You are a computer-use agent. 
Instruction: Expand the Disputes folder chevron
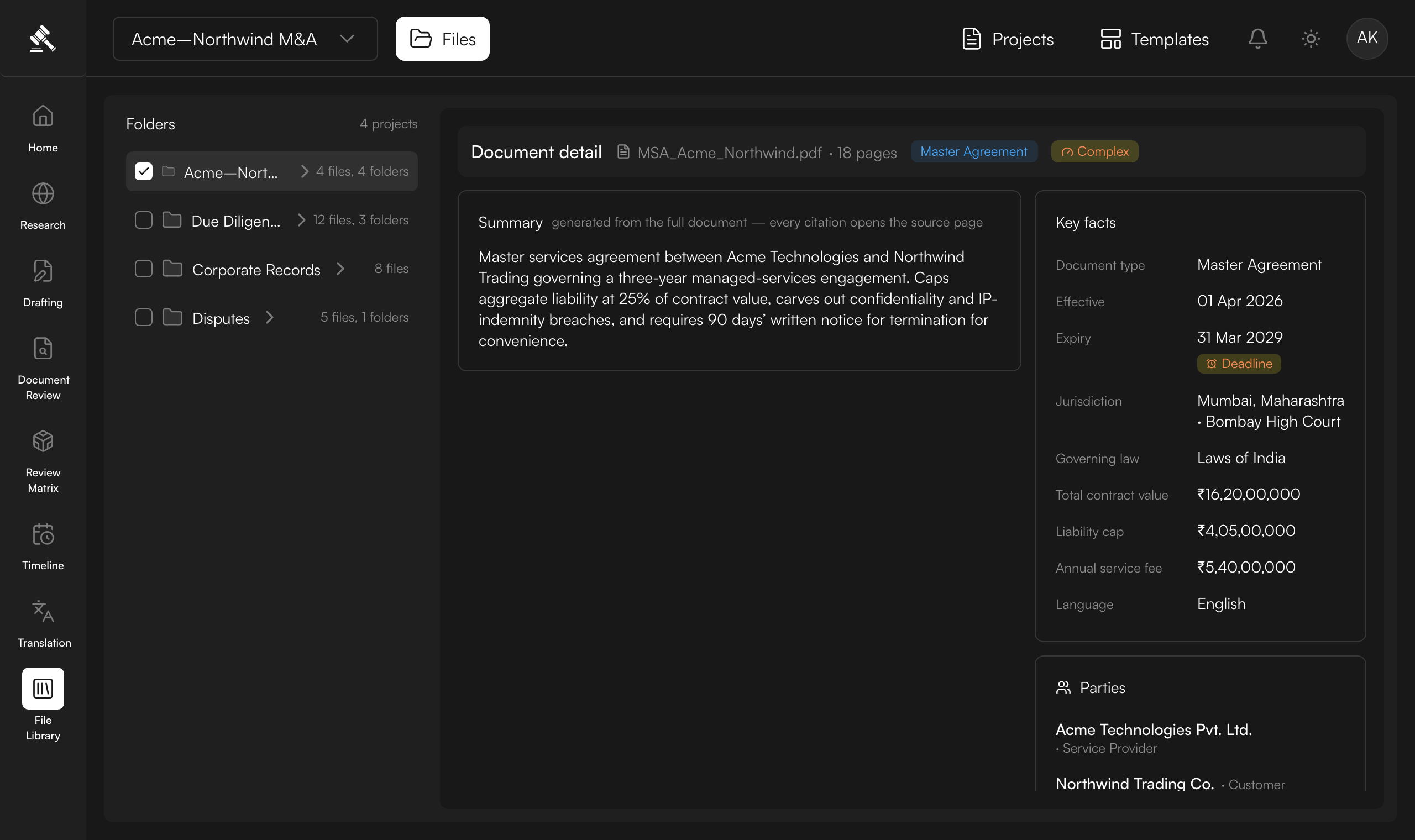coord(269,317)
